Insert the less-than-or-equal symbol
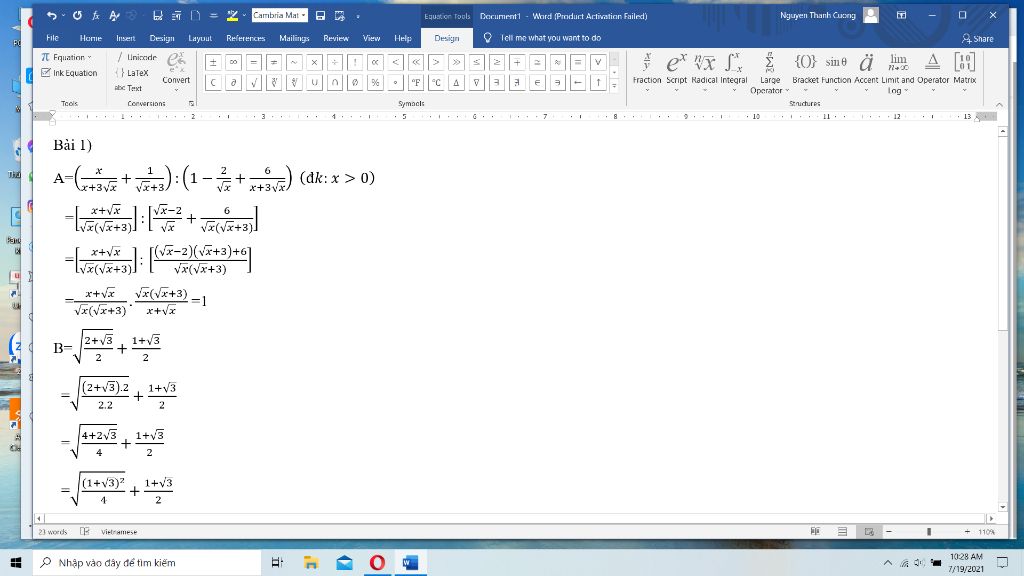The image size is (1024, 576). click(x=476, y=62)
